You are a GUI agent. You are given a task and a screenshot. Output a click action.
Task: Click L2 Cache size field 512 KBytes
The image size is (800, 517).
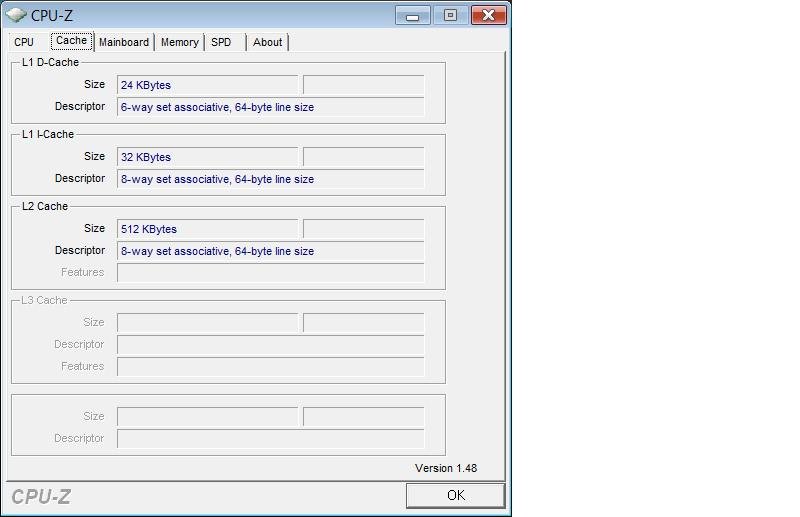pos(208,229)
